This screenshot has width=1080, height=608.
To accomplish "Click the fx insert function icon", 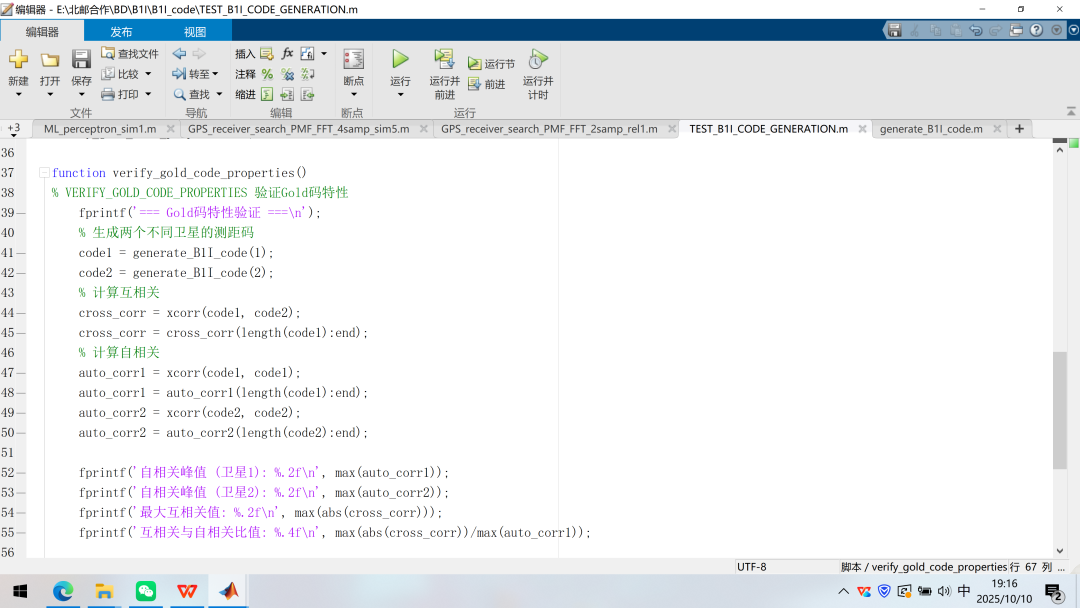I will pos(287,53).
